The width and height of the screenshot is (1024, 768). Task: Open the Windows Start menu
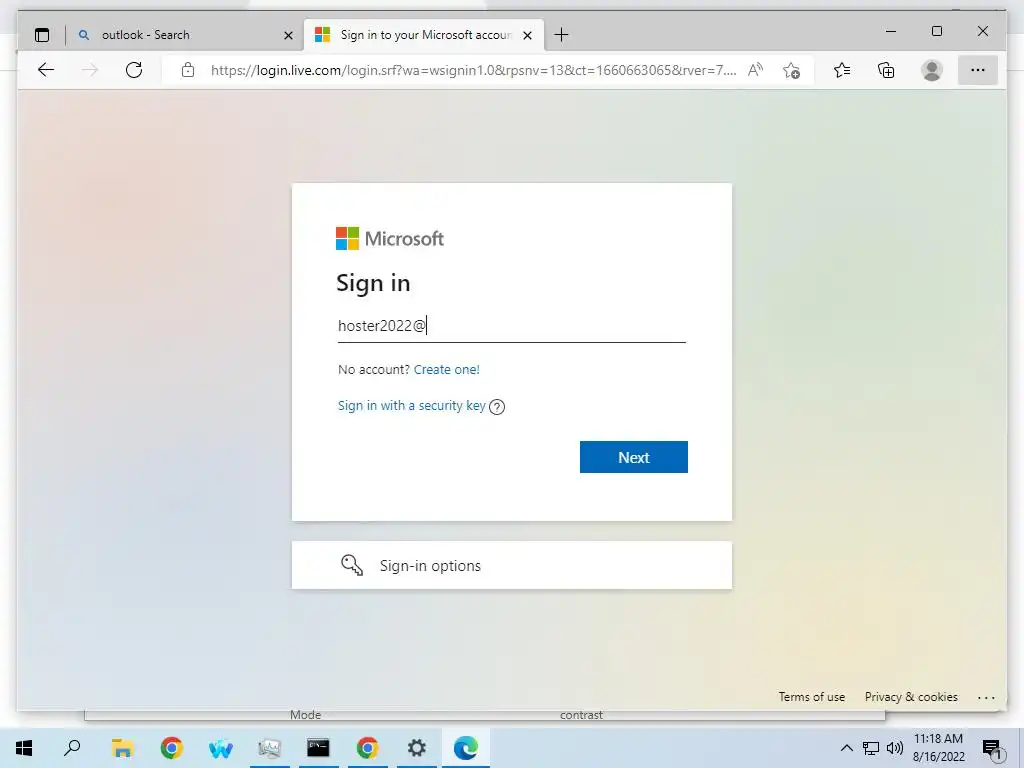[24, 748]
